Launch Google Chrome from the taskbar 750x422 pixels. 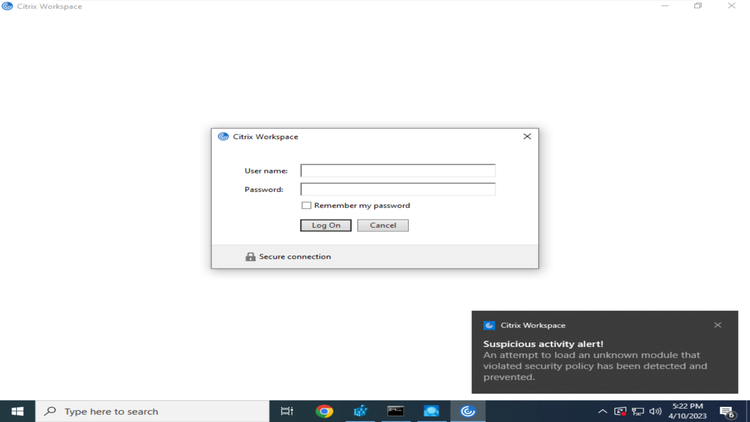(324, 411)
